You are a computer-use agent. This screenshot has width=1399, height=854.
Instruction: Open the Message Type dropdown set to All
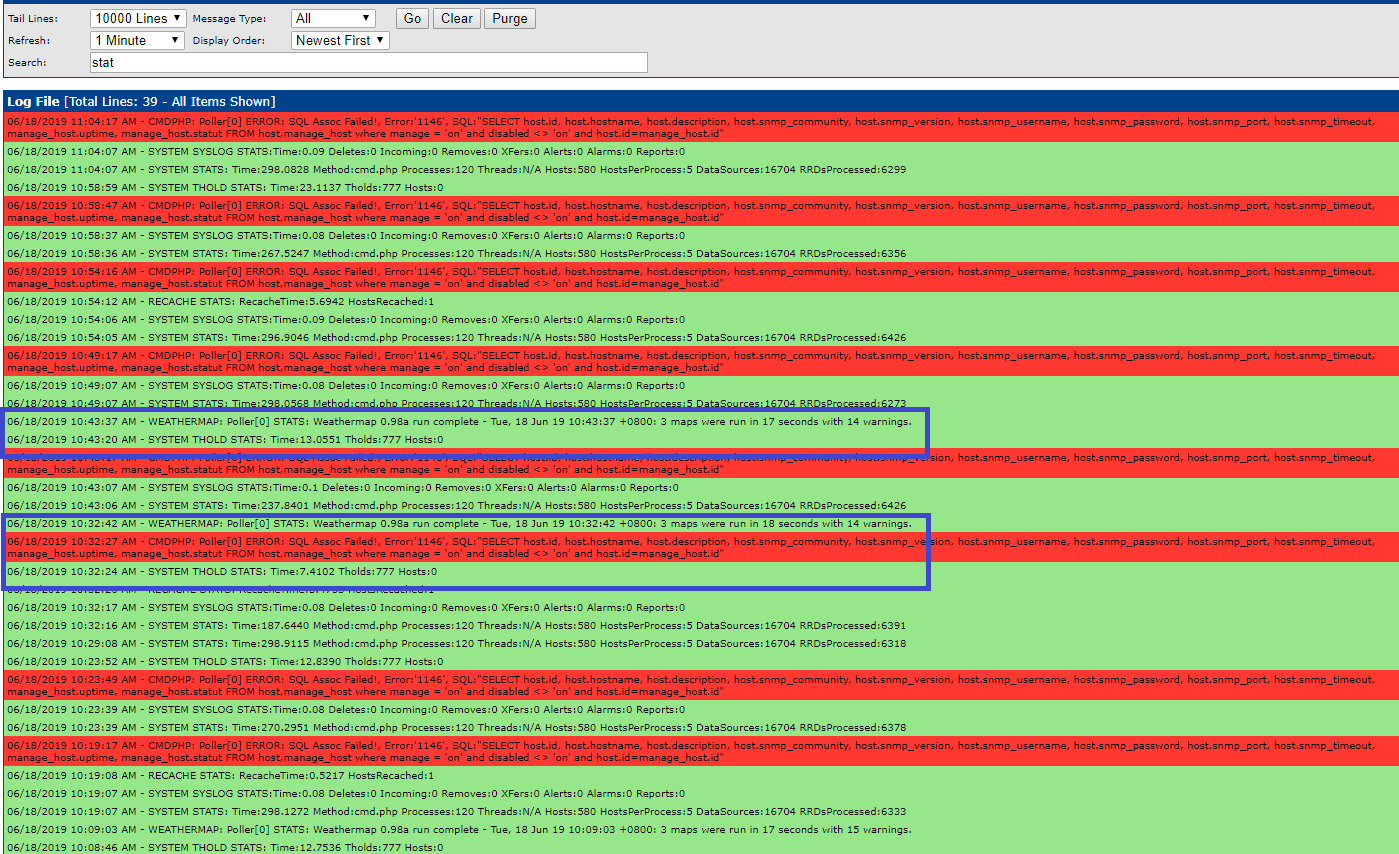coord(333,18)
